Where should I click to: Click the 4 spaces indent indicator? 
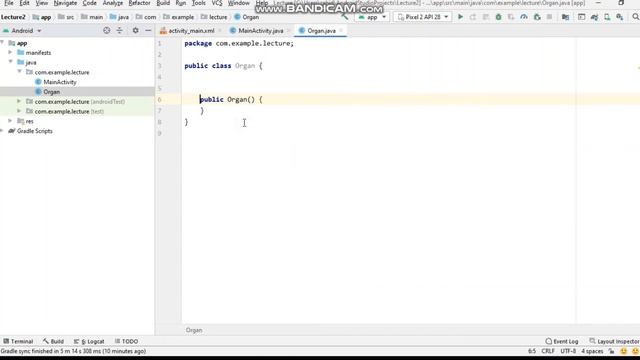pos(592,351)
